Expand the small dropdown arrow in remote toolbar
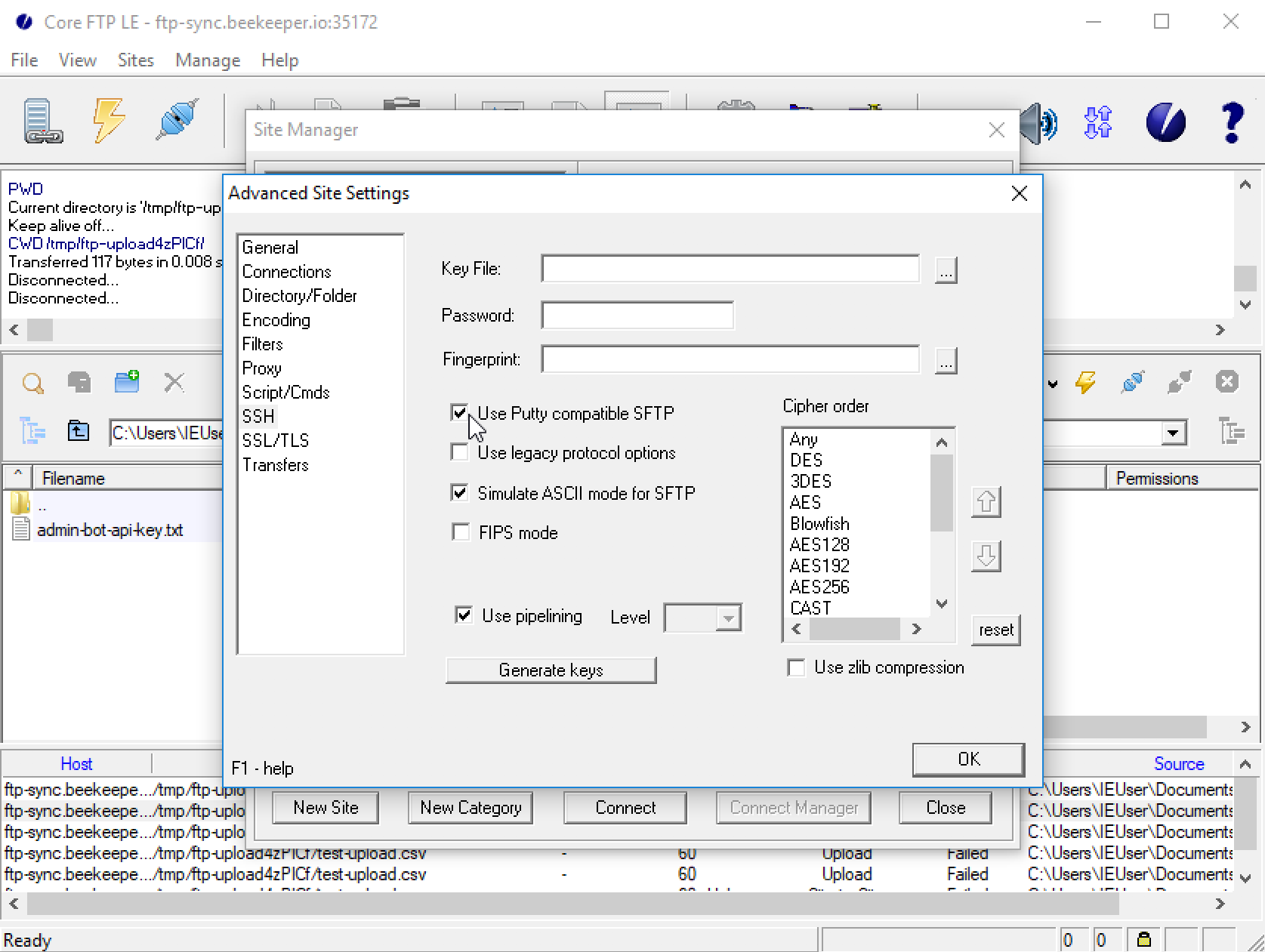The image size is (1265, 952). (x=1052, y=384)
